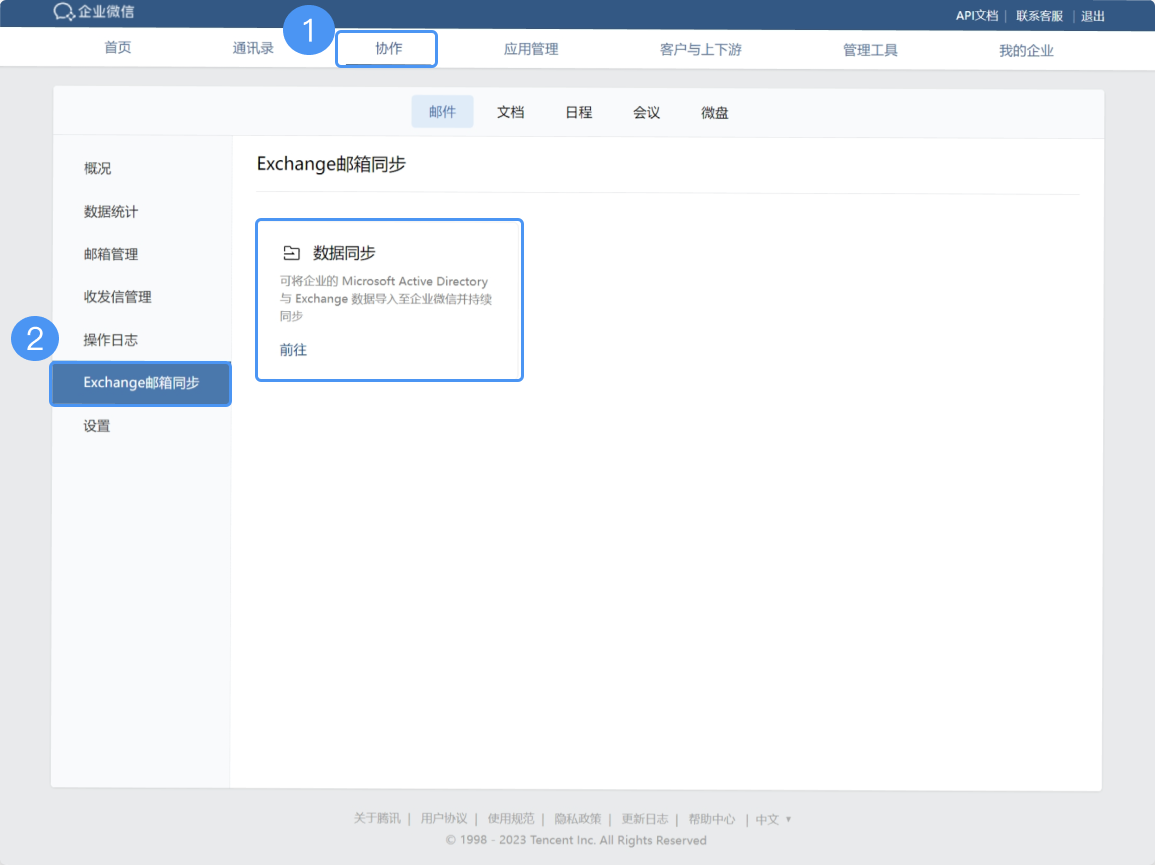This screenshot has height=865, width=1155.
Task: Click the Microsoft Active Directory description text
Action: pyautogui.click(x=385, y=298)
